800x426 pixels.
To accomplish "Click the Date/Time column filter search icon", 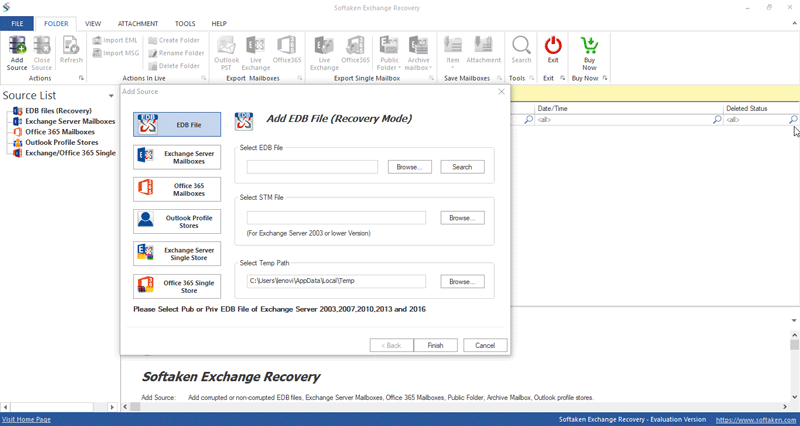I will pos(717,119).
